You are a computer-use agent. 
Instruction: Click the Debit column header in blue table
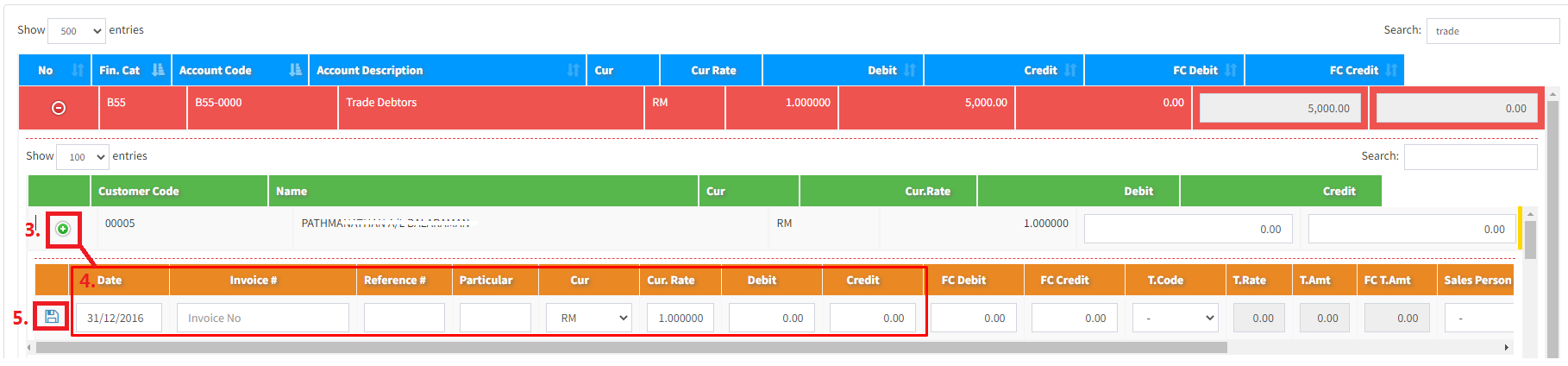[881, 71]
